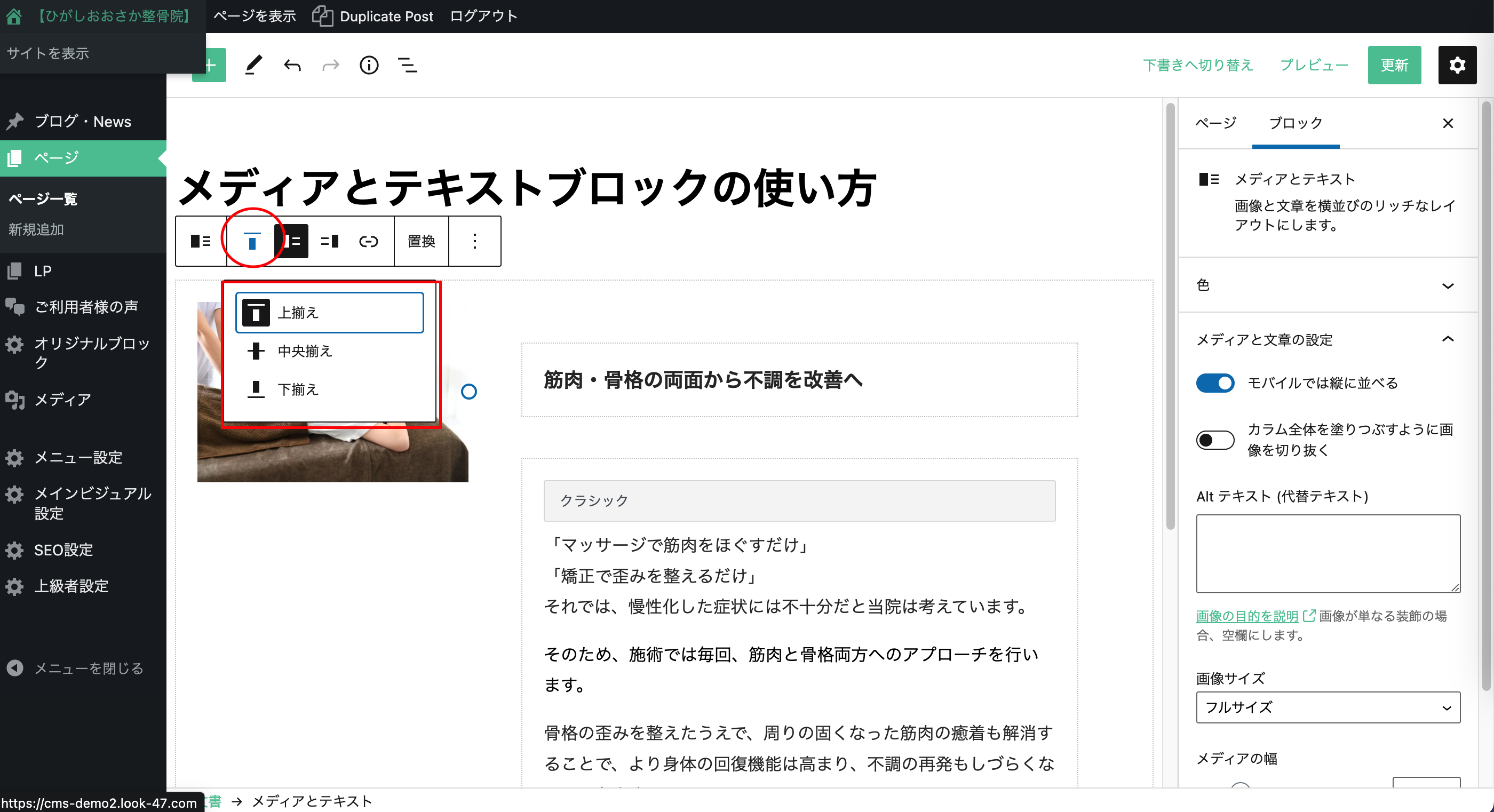Viewport: 1494px width, 812px height.
Task: Click the undo arrow icon
Action: (292, 65)
